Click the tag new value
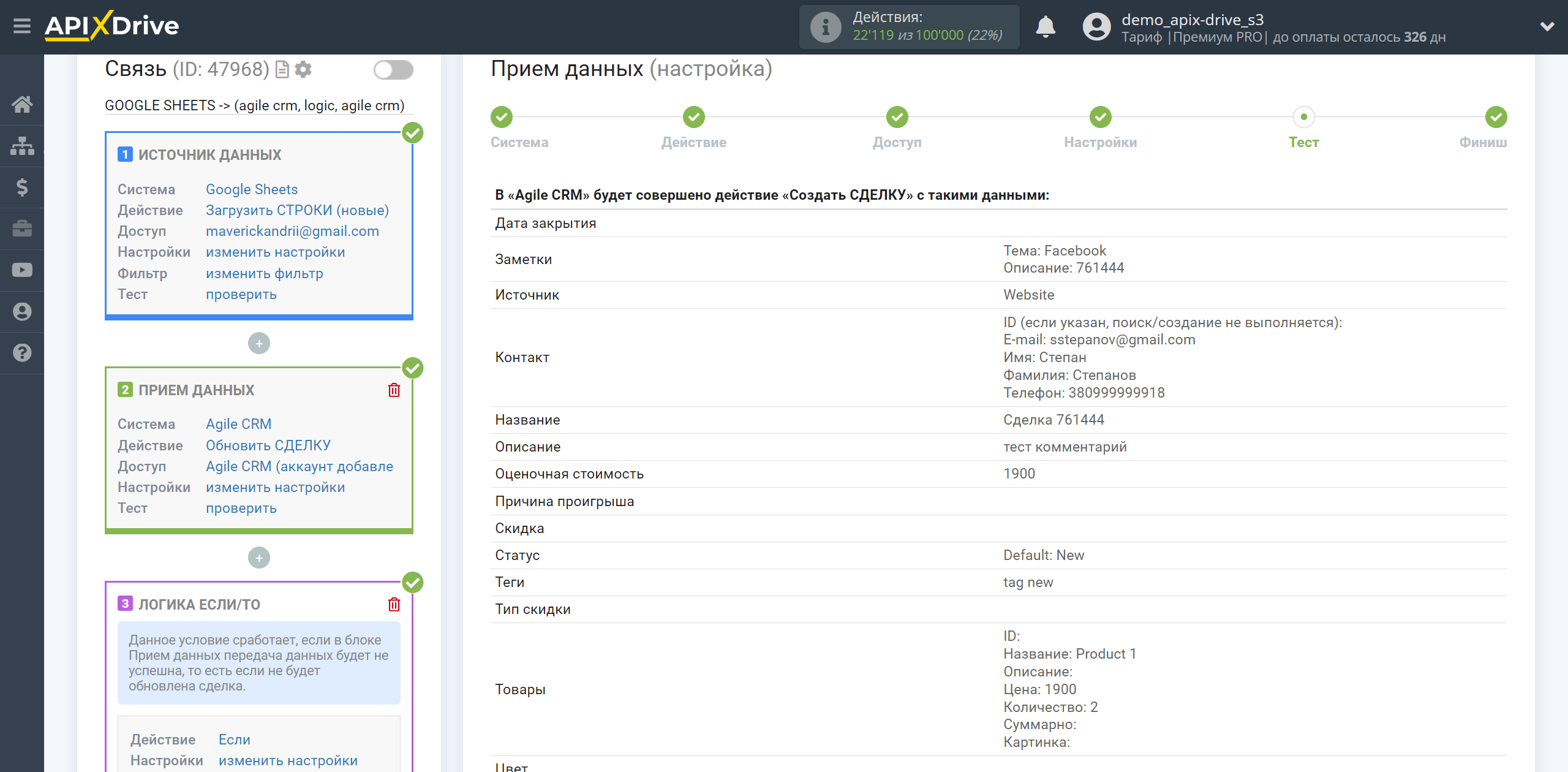1568x772 pixels. (x=1028, y=582)
